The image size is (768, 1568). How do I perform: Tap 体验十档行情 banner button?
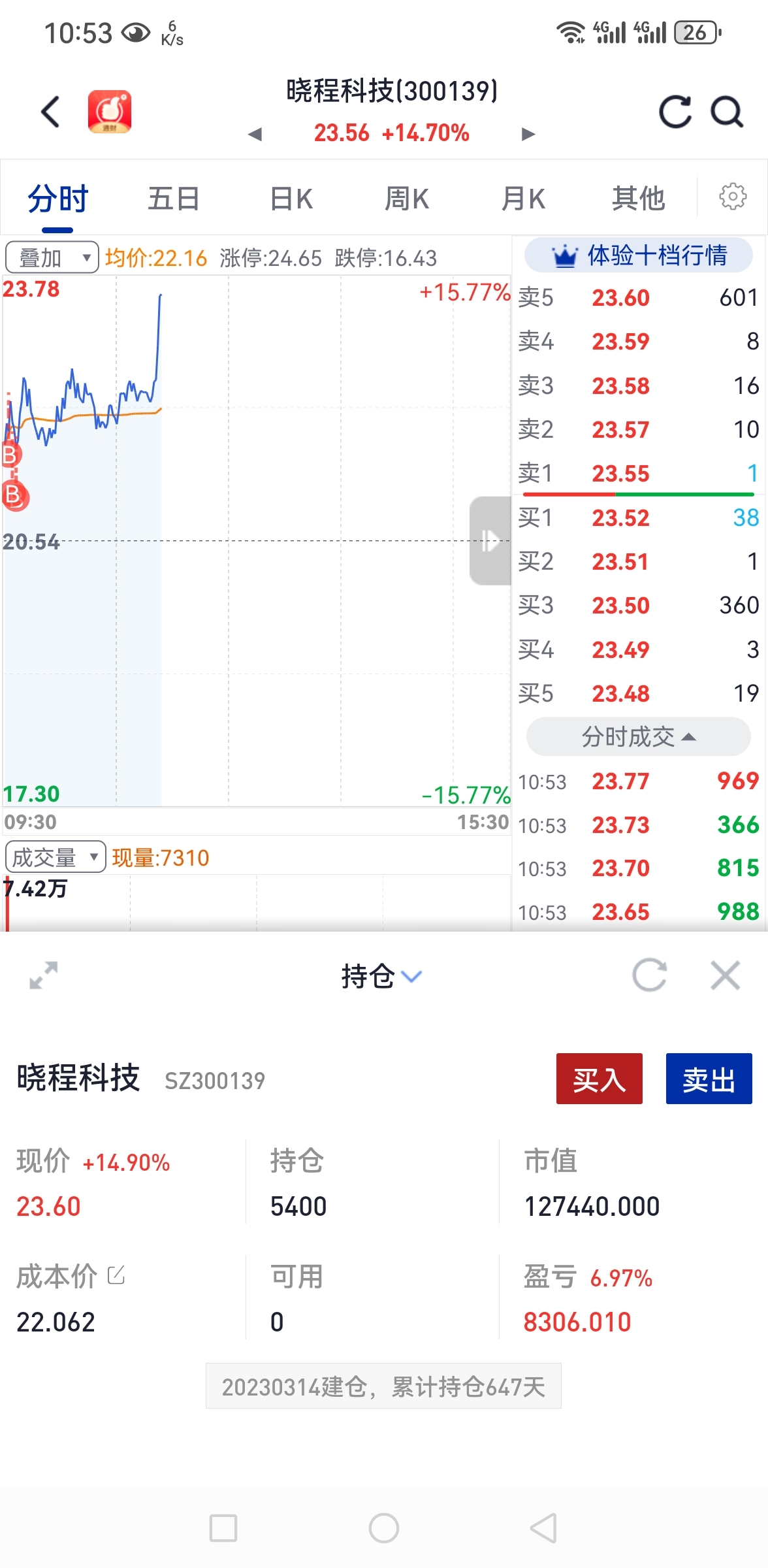coord(639,255)
